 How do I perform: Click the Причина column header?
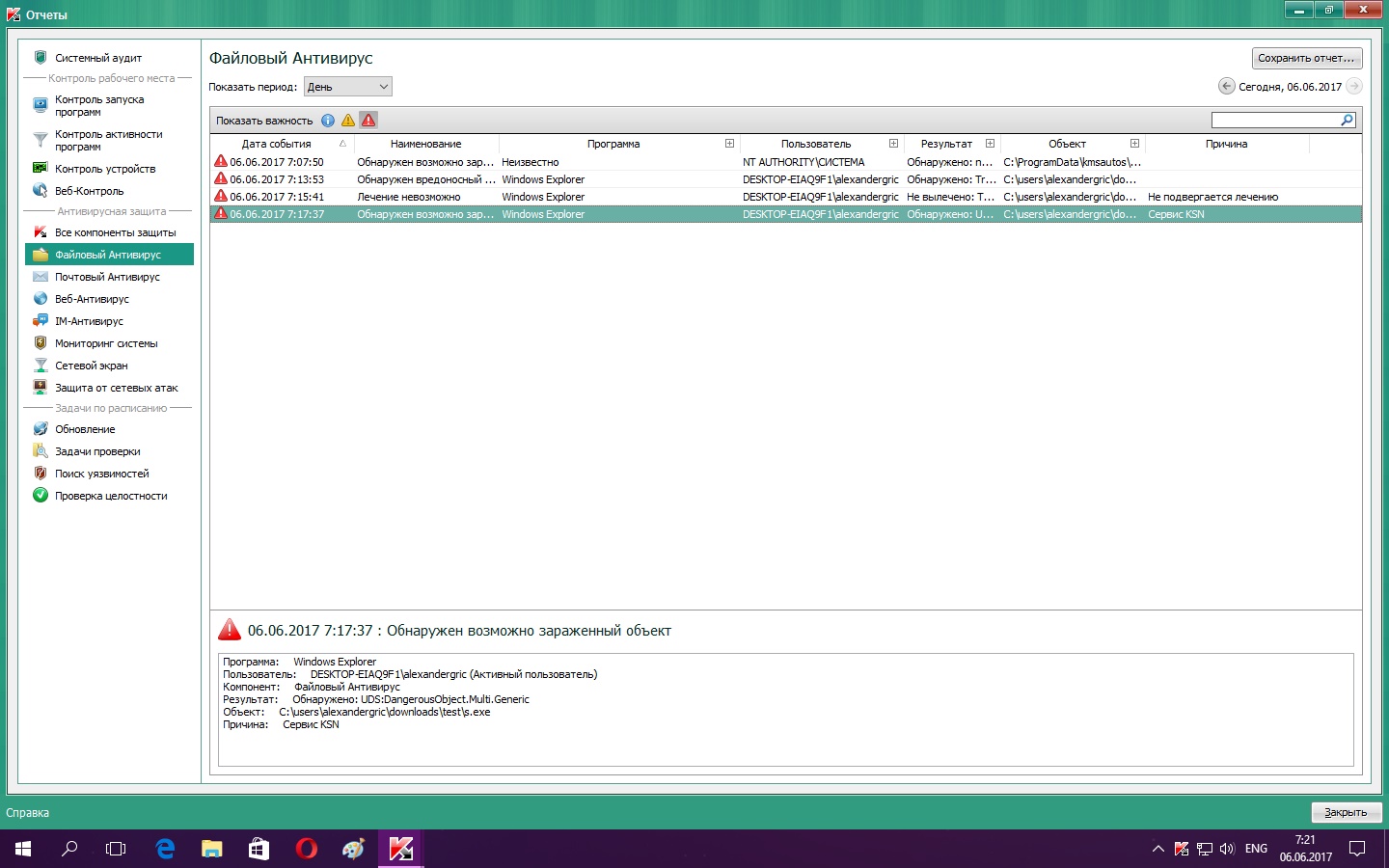[x=1227, y=144]
